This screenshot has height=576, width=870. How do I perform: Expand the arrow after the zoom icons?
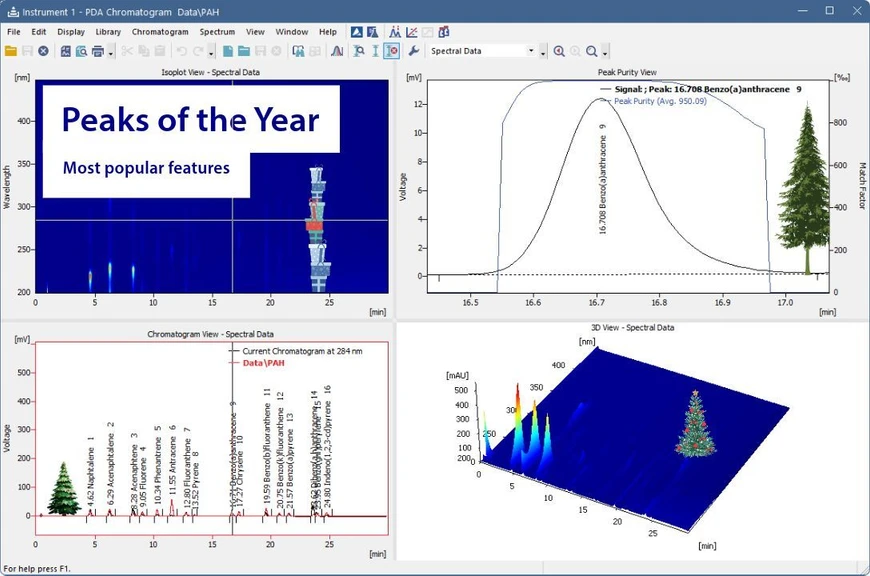click(605, 52)
